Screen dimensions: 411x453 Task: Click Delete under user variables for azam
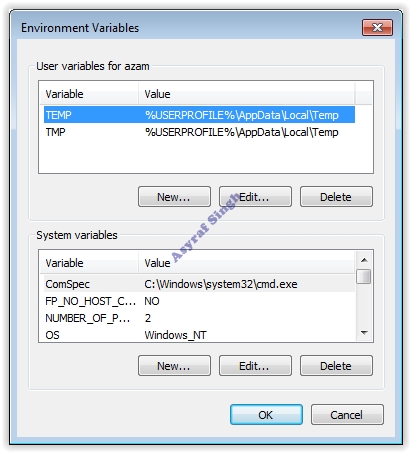tap(336, 197)
